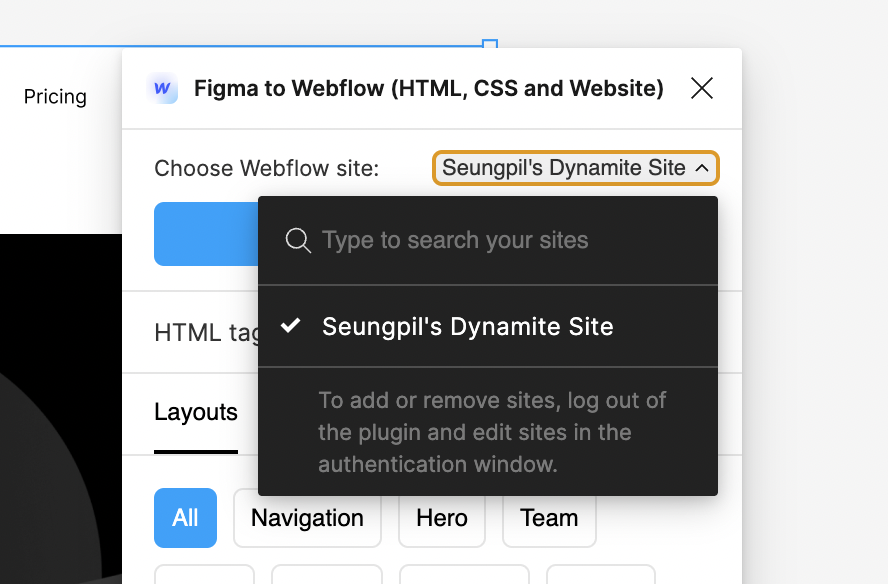
Task: Select the Team category filter
Action: (x=549, y=518)
